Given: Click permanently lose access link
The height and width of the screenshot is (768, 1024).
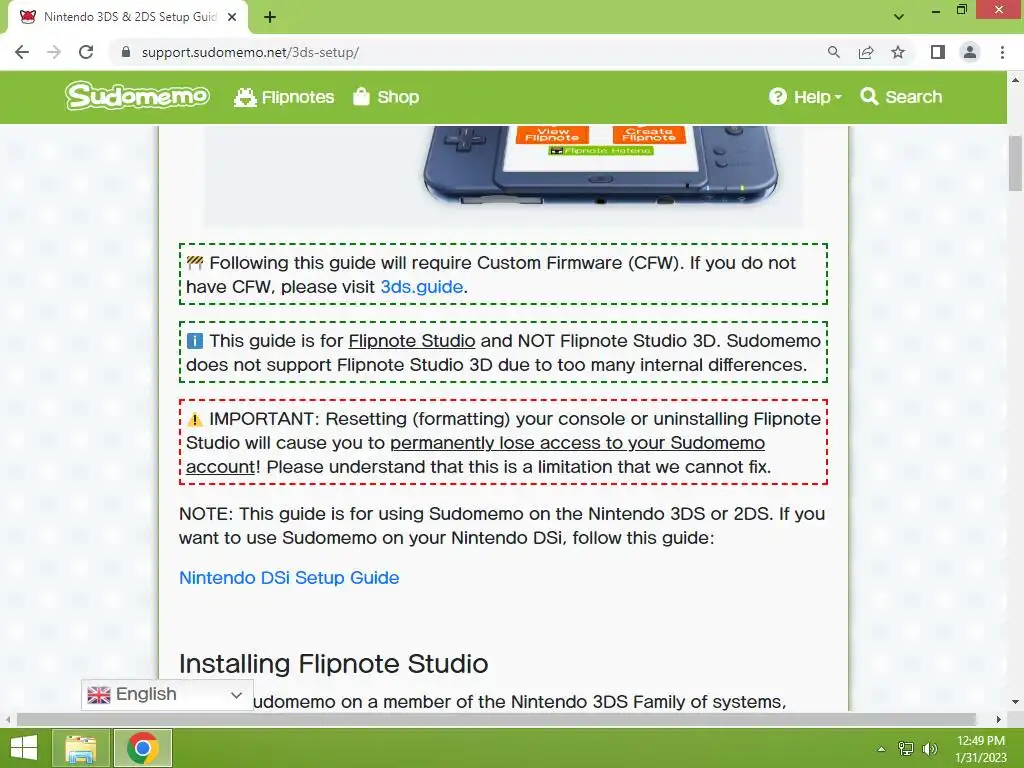Looking at the screenshot, I should (x=475, y=455).
